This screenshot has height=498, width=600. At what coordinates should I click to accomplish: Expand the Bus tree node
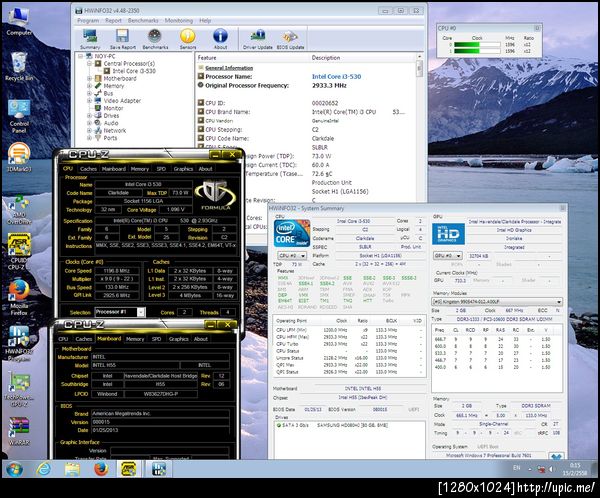point(90,93)
